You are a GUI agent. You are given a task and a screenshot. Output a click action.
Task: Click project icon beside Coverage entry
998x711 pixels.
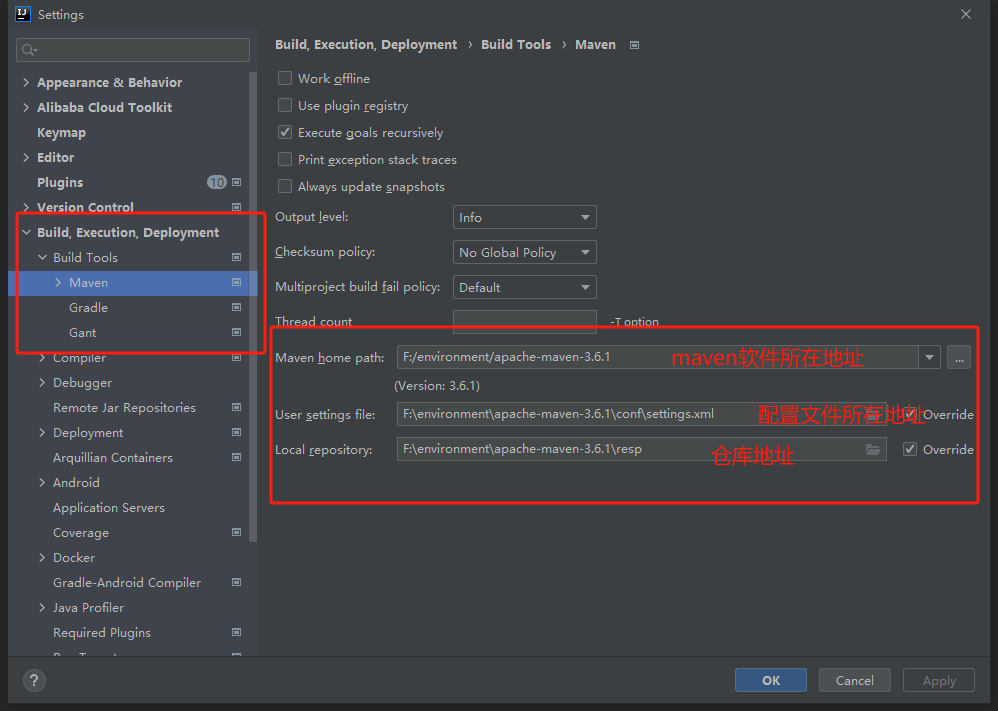[237, 533]
